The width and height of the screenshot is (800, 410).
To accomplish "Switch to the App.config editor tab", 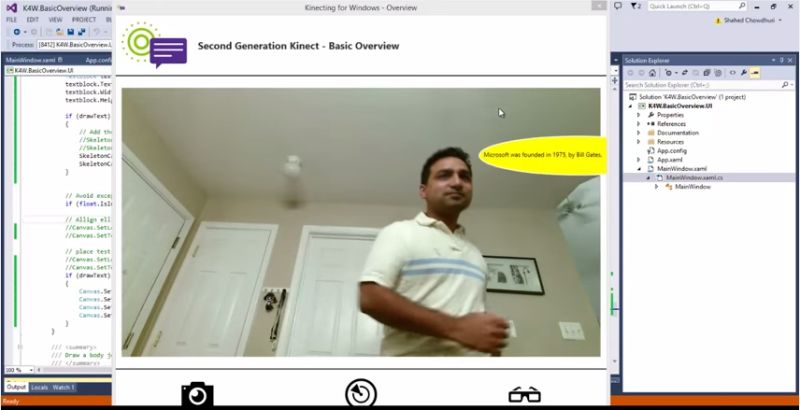I will pos(98,60).
